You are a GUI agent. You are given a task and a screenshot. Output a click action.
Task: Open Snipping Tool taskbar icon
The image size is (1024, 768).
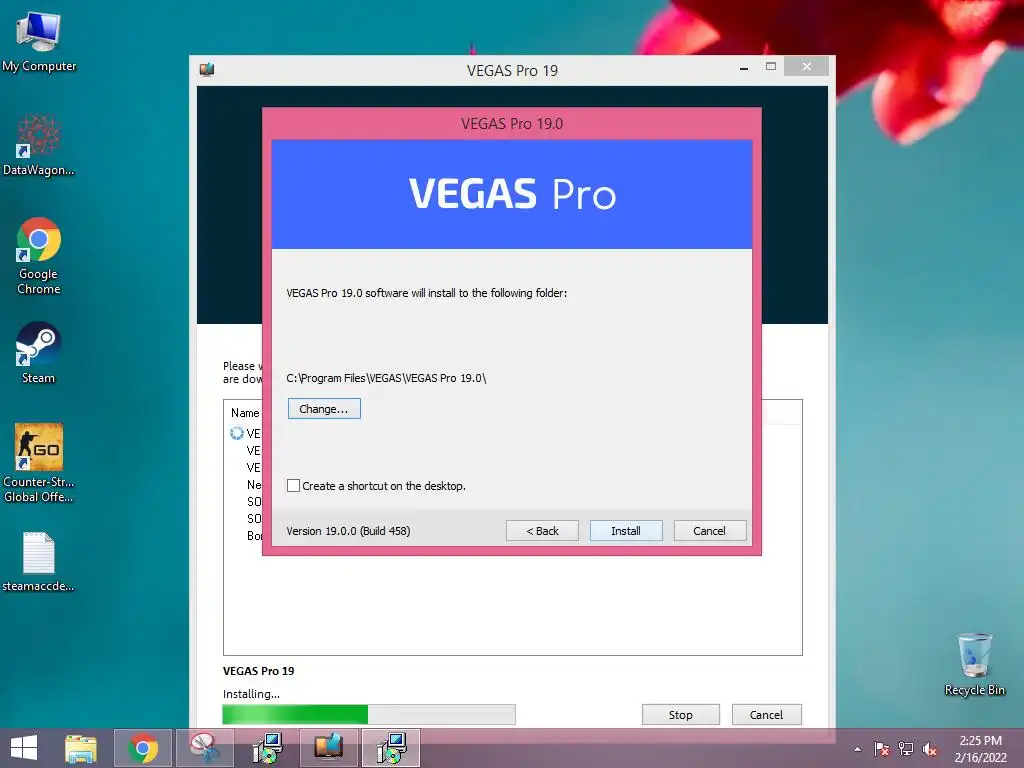point(204,748)
